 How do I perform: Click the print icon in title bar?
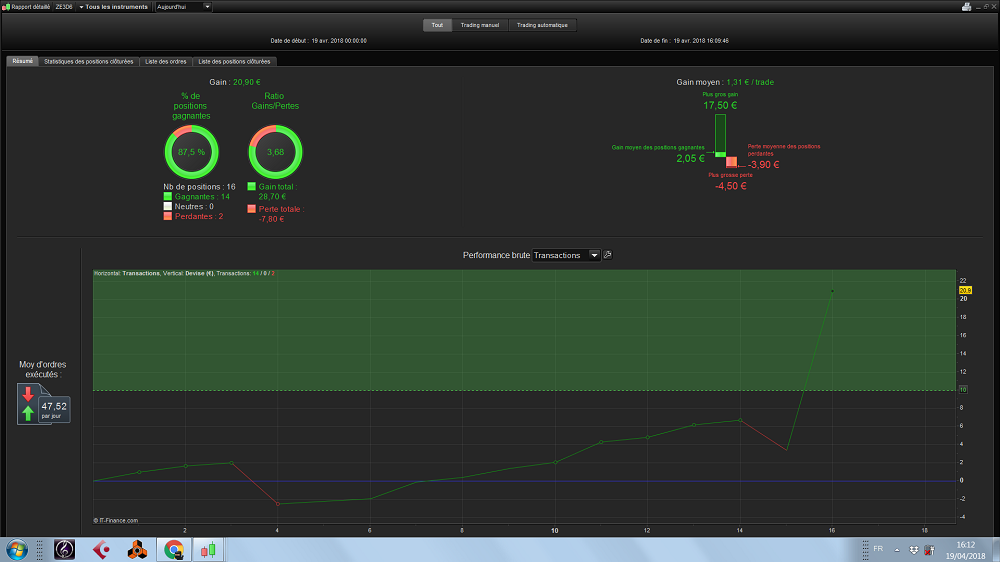(966, 6)
